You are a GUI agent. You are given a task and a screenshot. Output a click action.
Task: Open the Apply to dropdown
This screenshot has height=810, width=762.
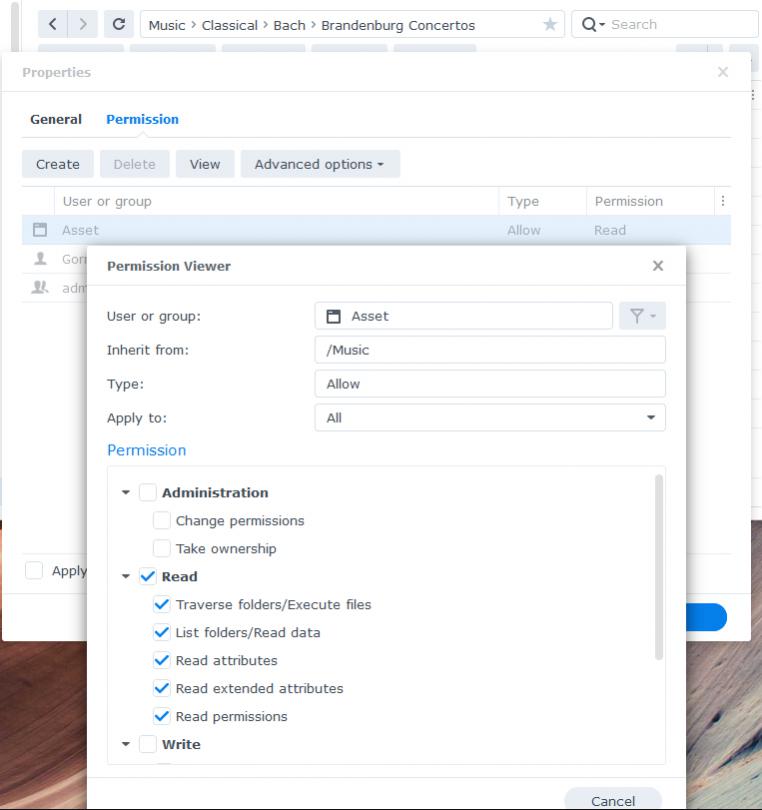coord(490,418)
